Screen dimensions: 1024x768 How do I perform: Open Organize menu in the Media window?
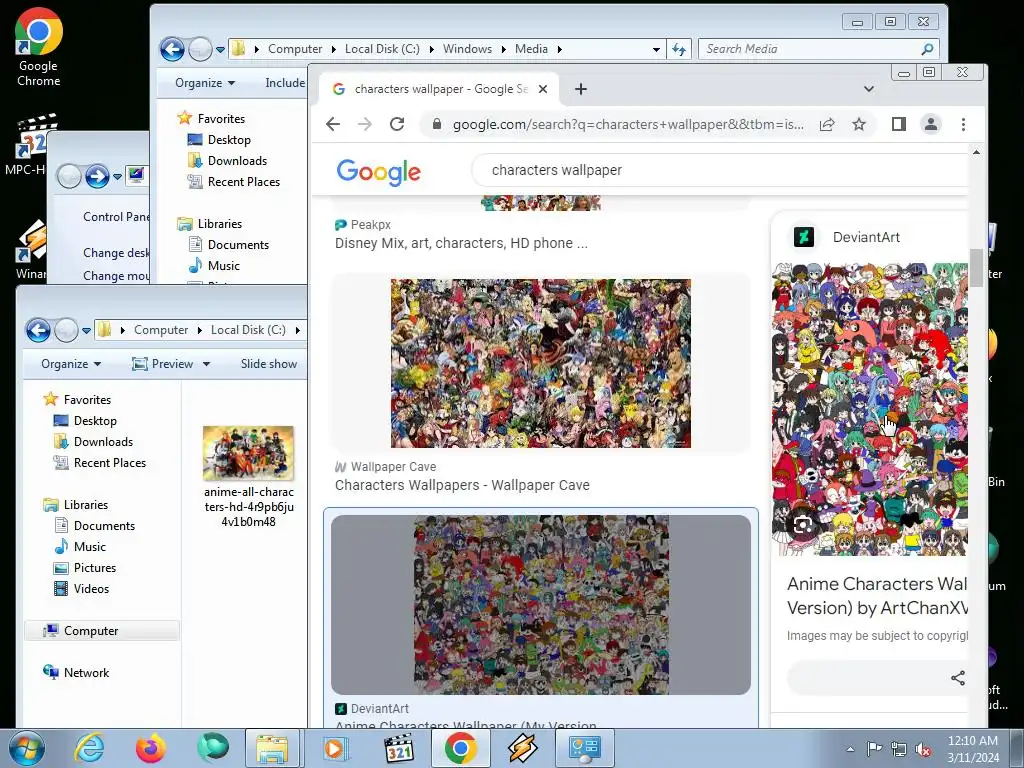point(204,83)
